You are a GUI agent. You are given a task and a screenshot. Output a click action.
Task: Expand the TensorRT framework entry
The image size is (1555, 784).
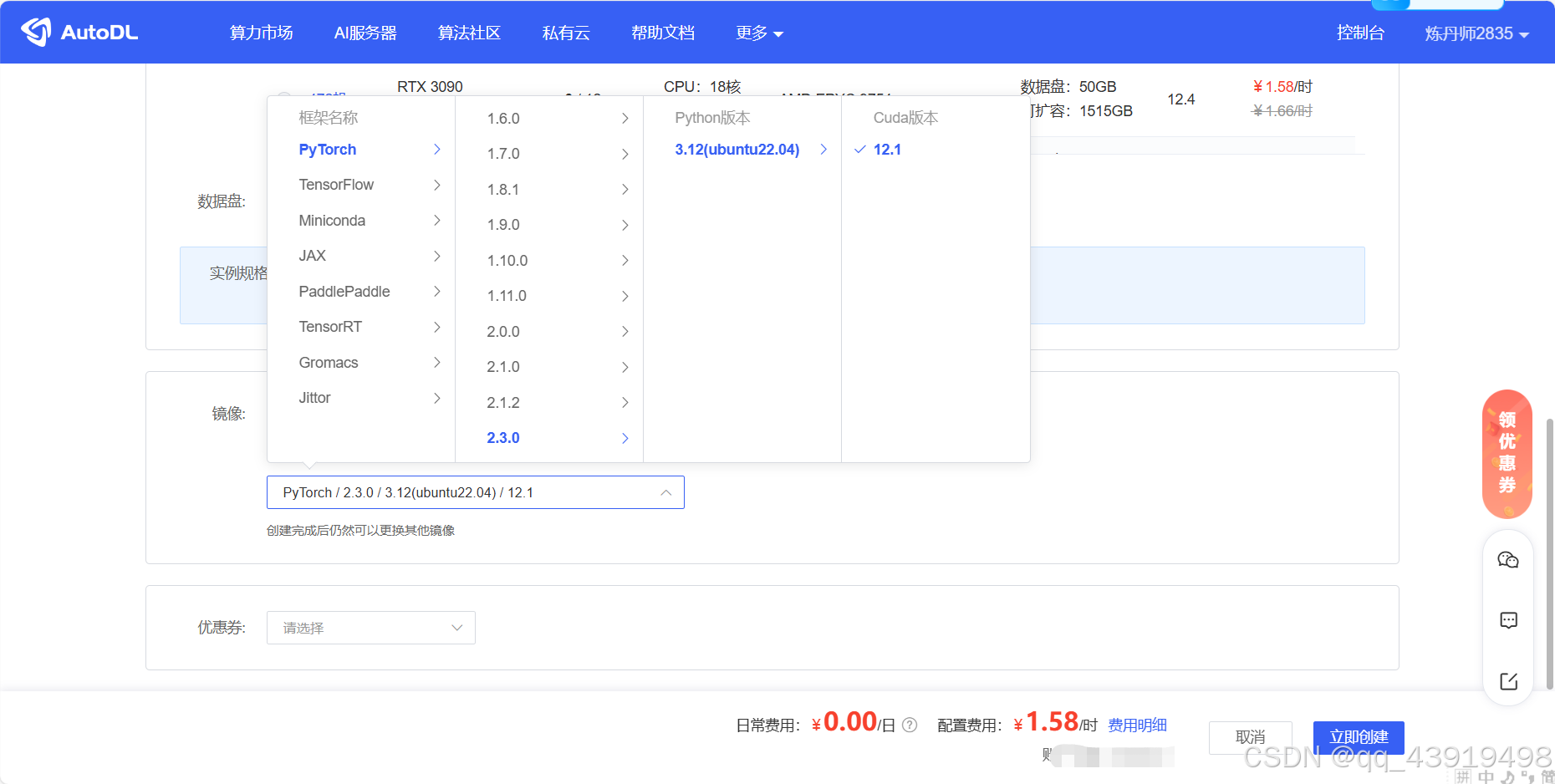pyautogui.click(x=361, y=327)
